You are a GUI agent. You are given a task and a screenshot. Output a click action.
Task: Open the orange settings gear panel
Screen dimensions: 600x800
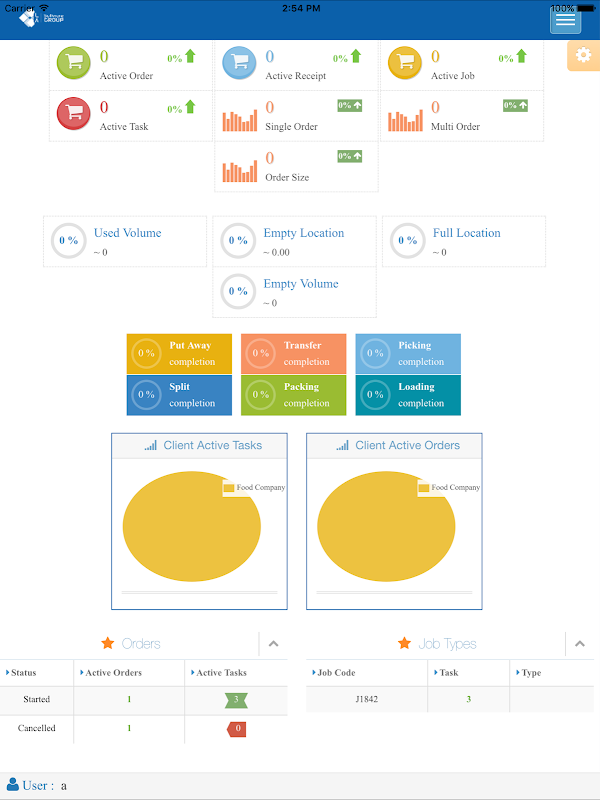tap(584, 56)
